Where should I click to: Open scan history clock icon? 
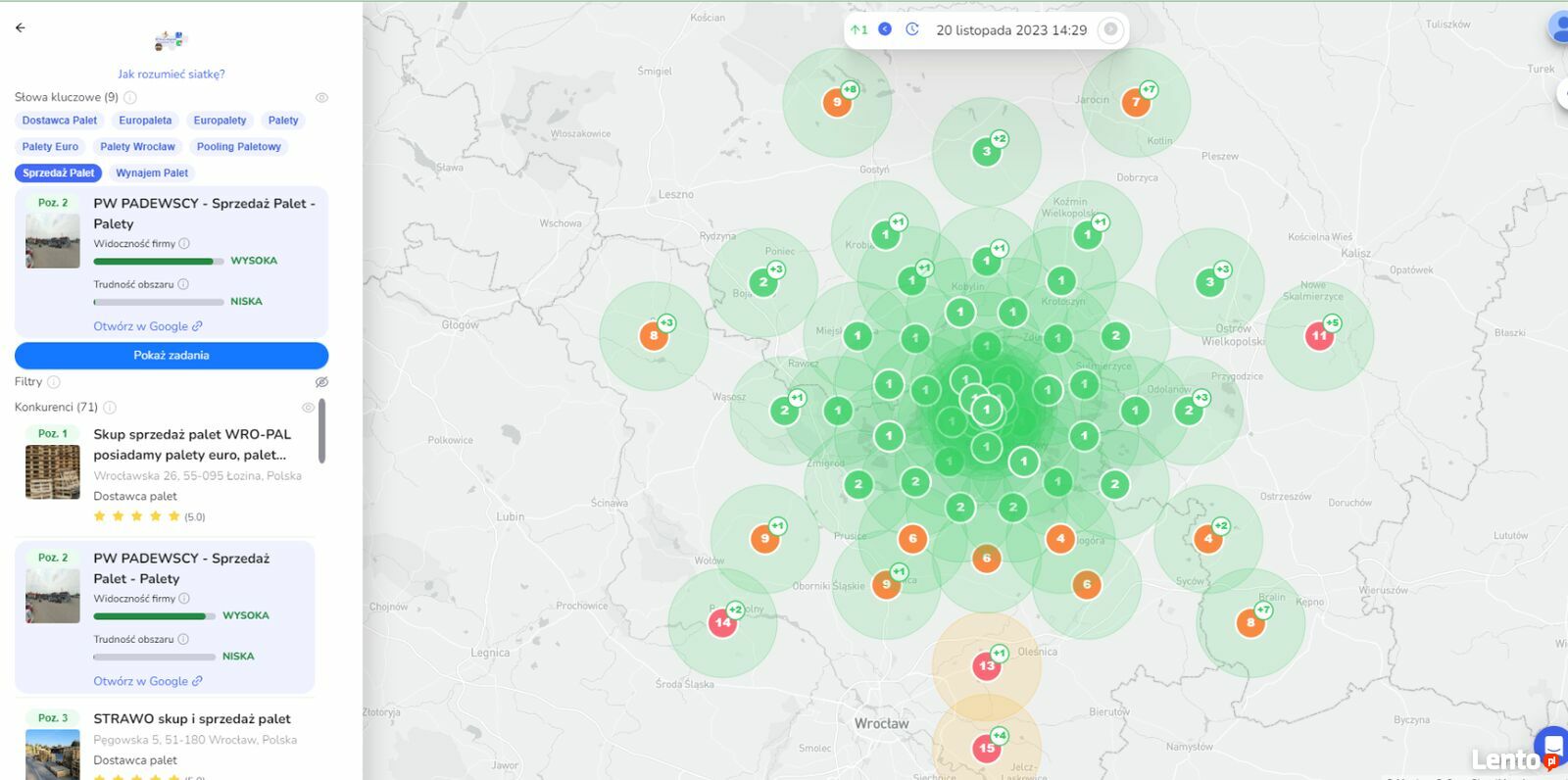(x=912, y=29)
